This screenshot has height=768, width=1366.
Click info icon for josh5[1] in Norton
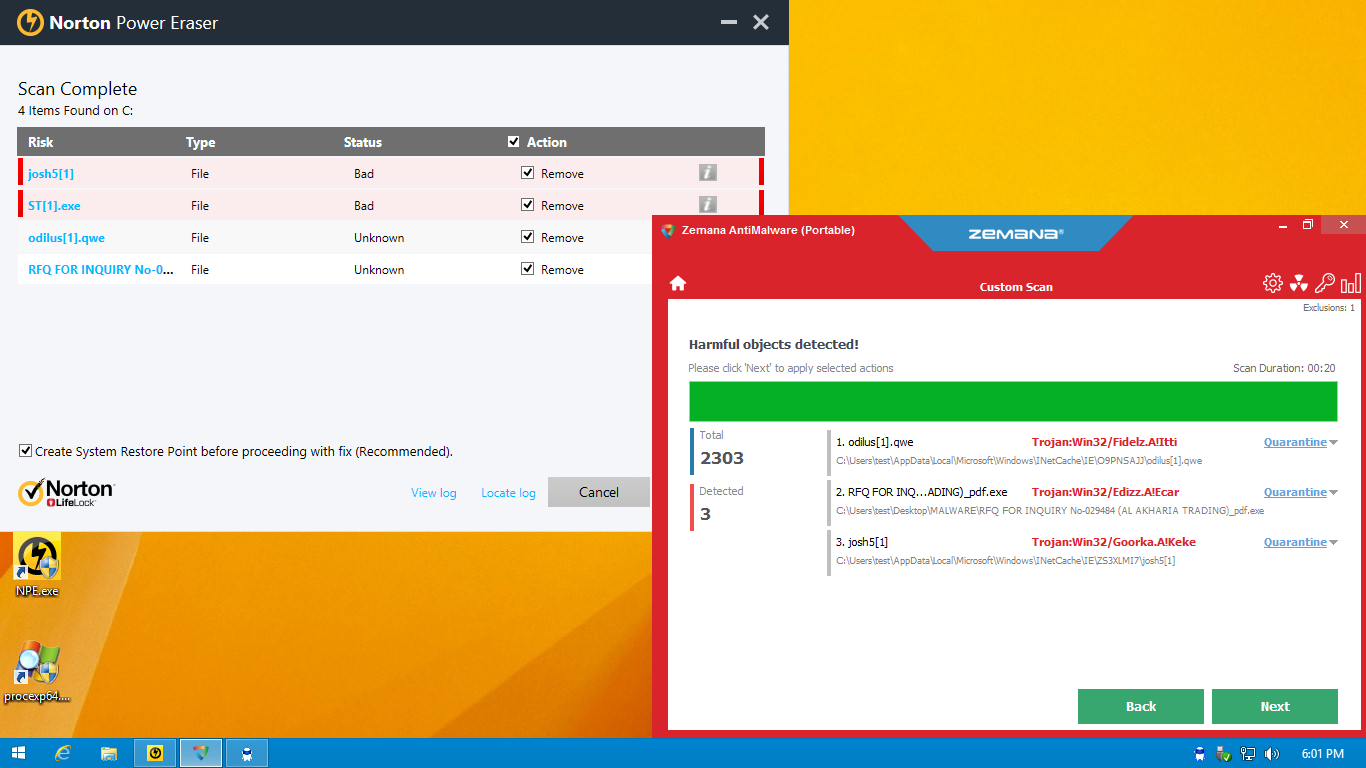point(708,173)
